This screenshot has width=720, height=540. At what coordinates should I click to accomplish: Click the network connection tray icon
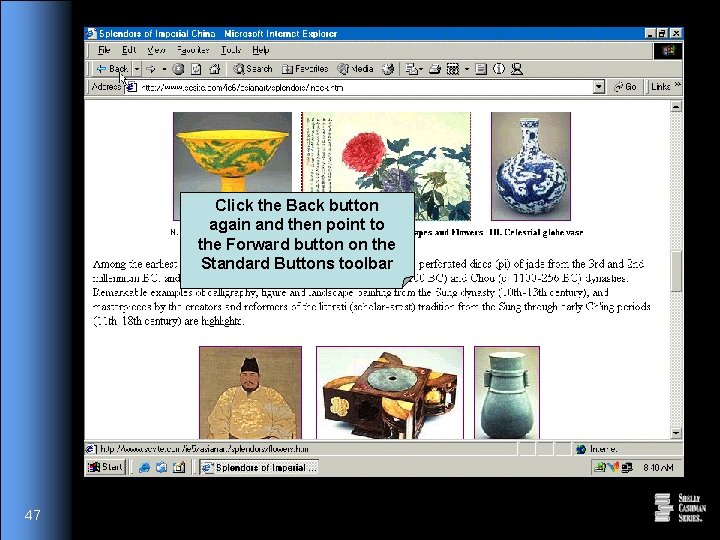pyautogui.click(x=627, y=467)
